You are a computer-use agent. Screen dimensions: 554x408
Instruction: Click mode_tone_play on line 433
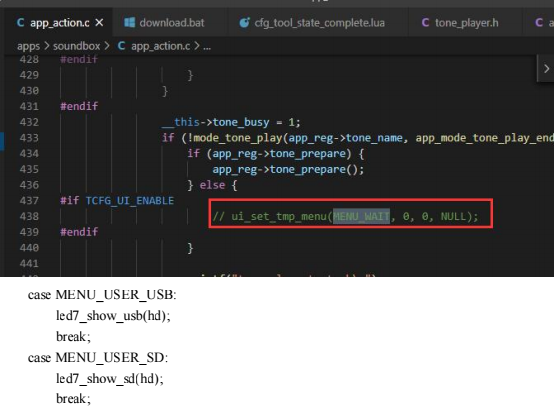(x=238, y=138)
